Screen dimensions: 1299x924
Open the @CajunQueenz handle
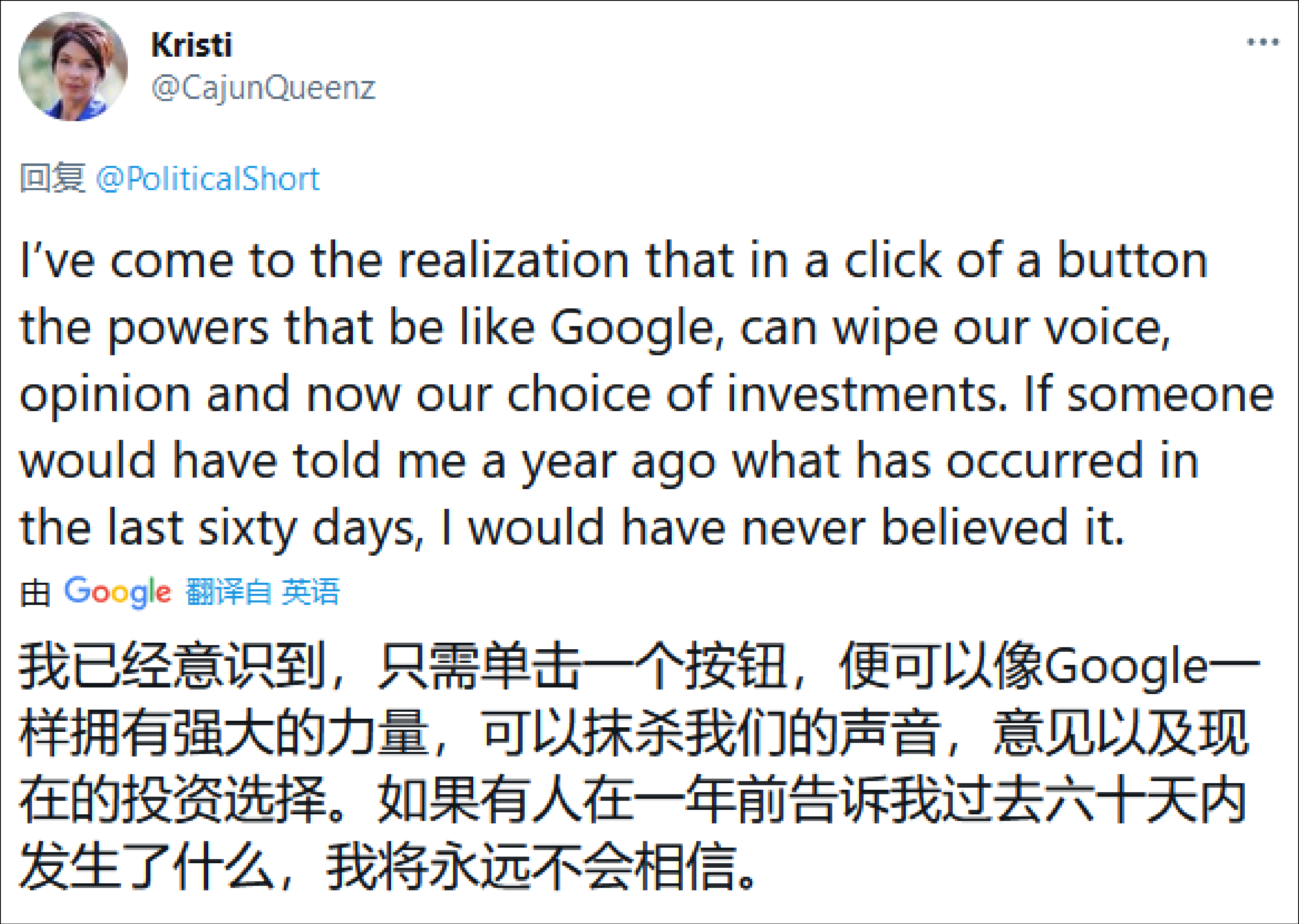tap(264, 88)
